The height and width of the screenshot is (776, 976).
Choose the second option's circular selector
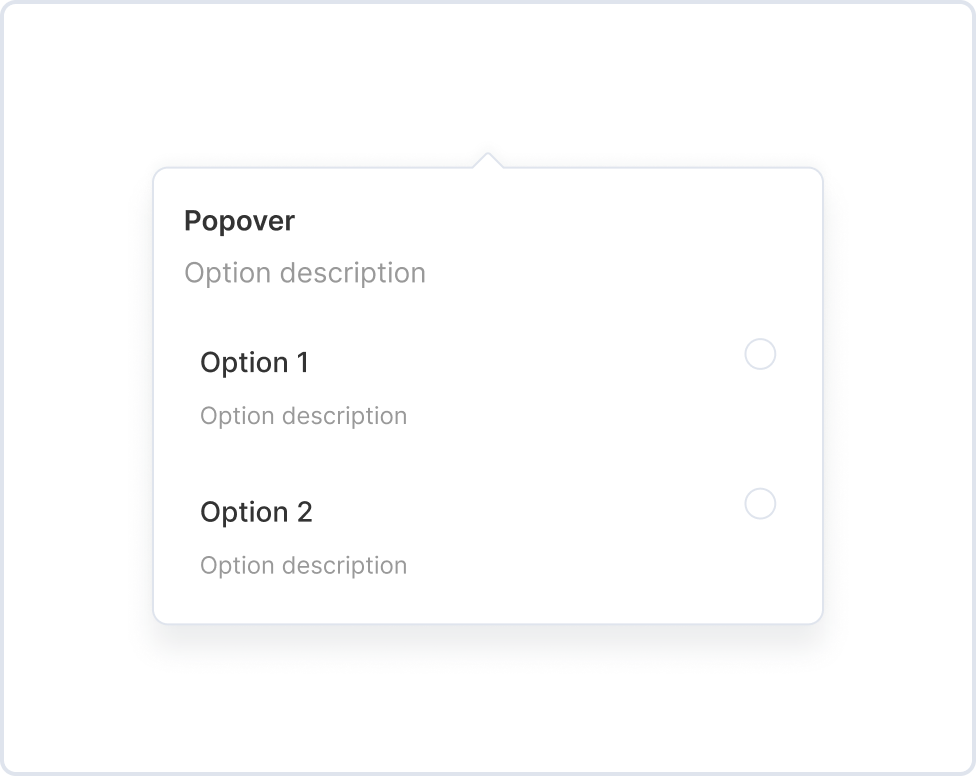[760, 504]
